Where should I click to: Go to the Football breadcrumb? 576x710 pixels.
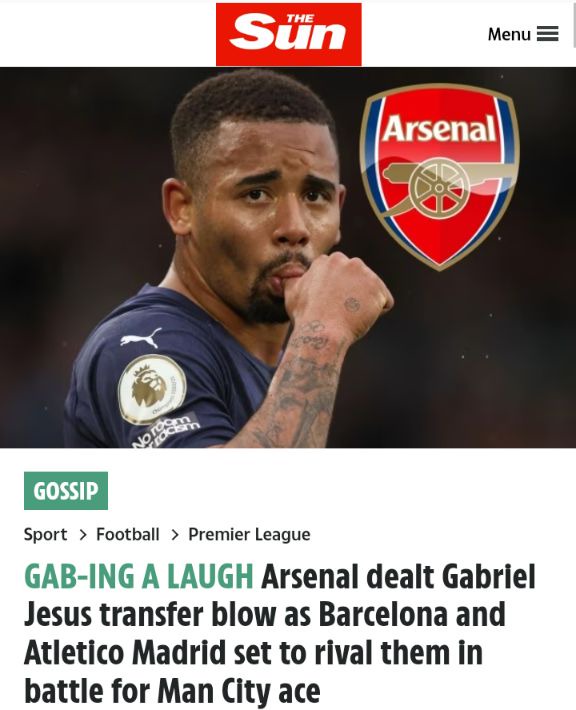click(x=128, y=534)
